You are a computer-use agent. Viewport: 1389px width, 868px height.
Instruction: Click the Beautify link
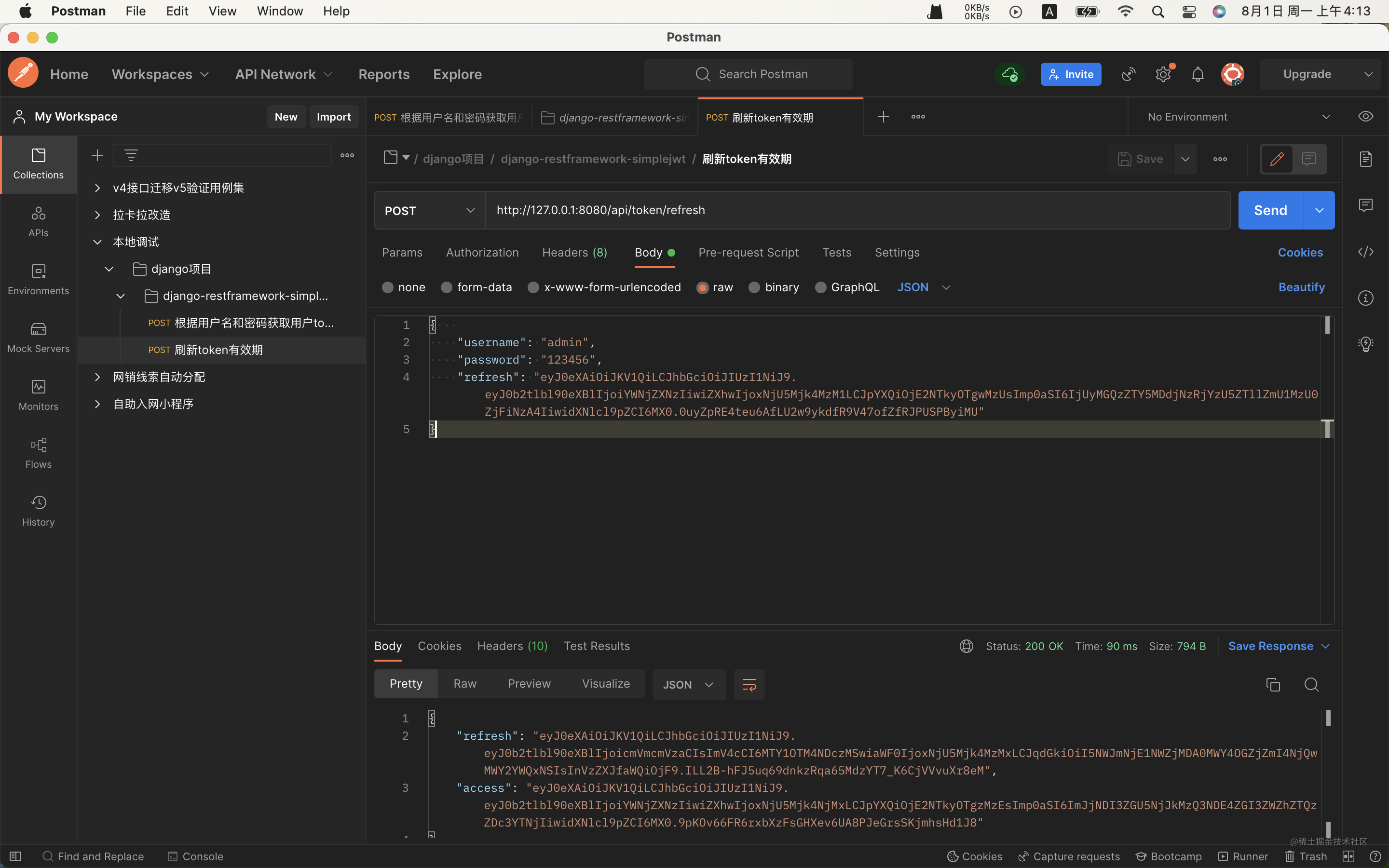(x=1301, y=287)
